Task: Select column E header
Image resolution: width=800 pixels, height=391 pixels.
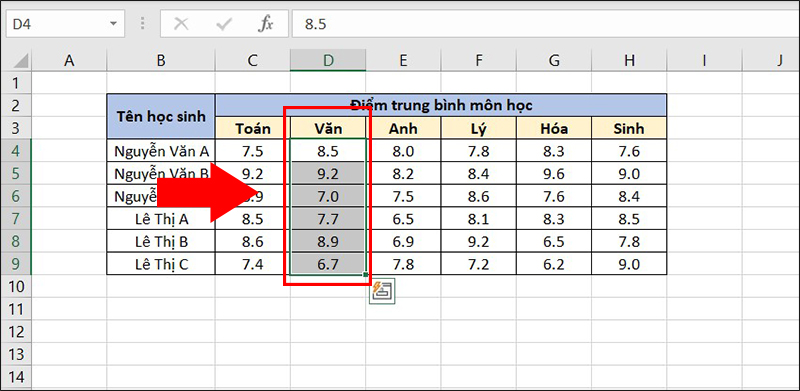Action: click(x=403, y=61)
